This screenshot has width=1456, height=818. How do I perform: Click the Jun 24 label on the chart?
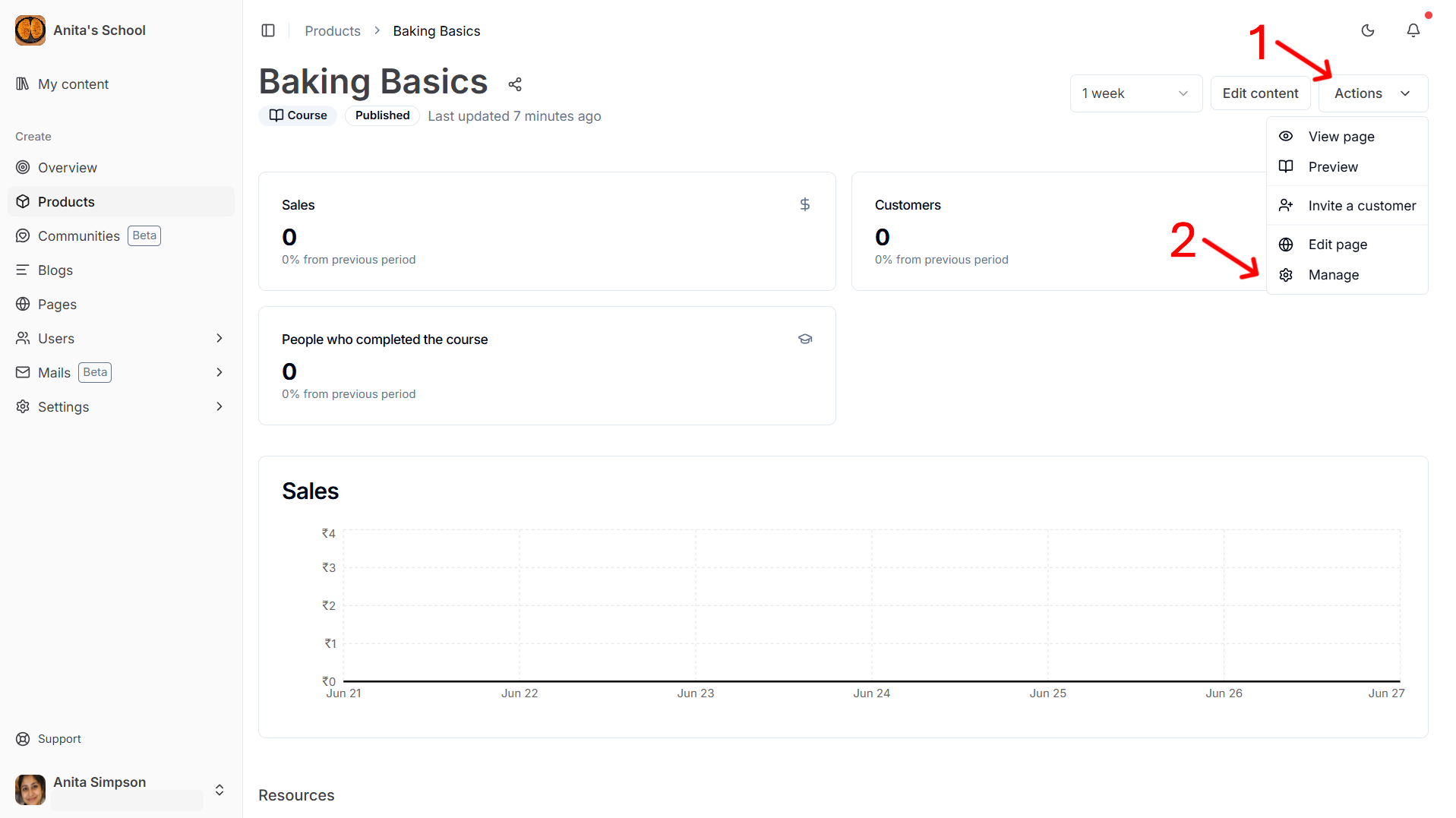pyautogui.click(x=871, y=693)
